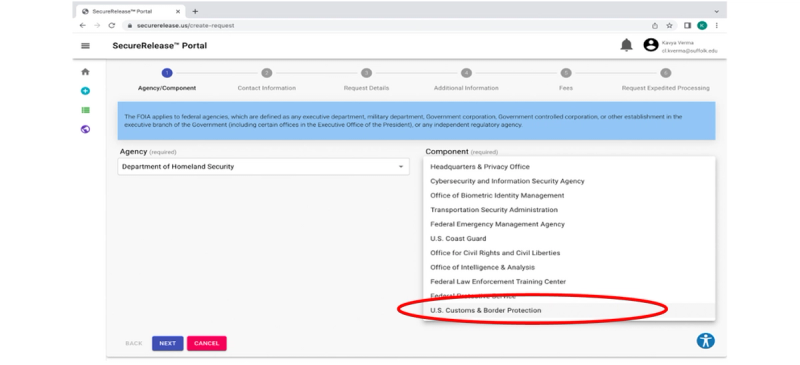Create new request via teal plus icon

[85, 91]
